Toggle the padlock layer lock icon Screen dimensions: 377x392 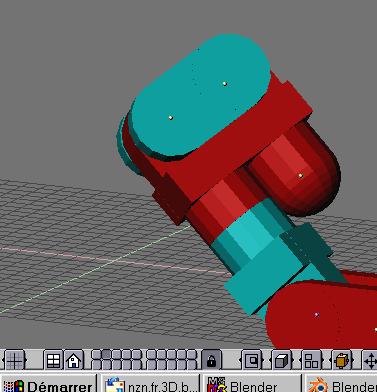(x=211, y=360)
